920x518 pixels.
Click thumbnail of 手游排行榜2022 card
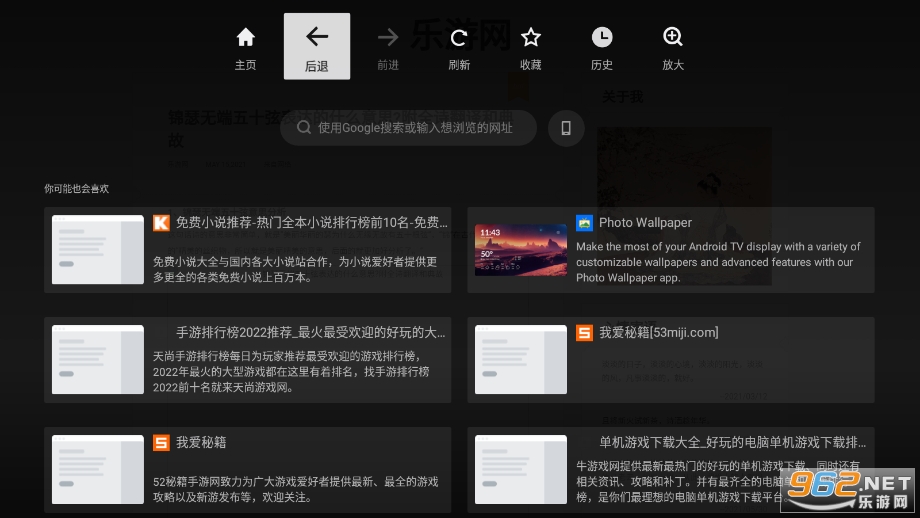[98, 360]
